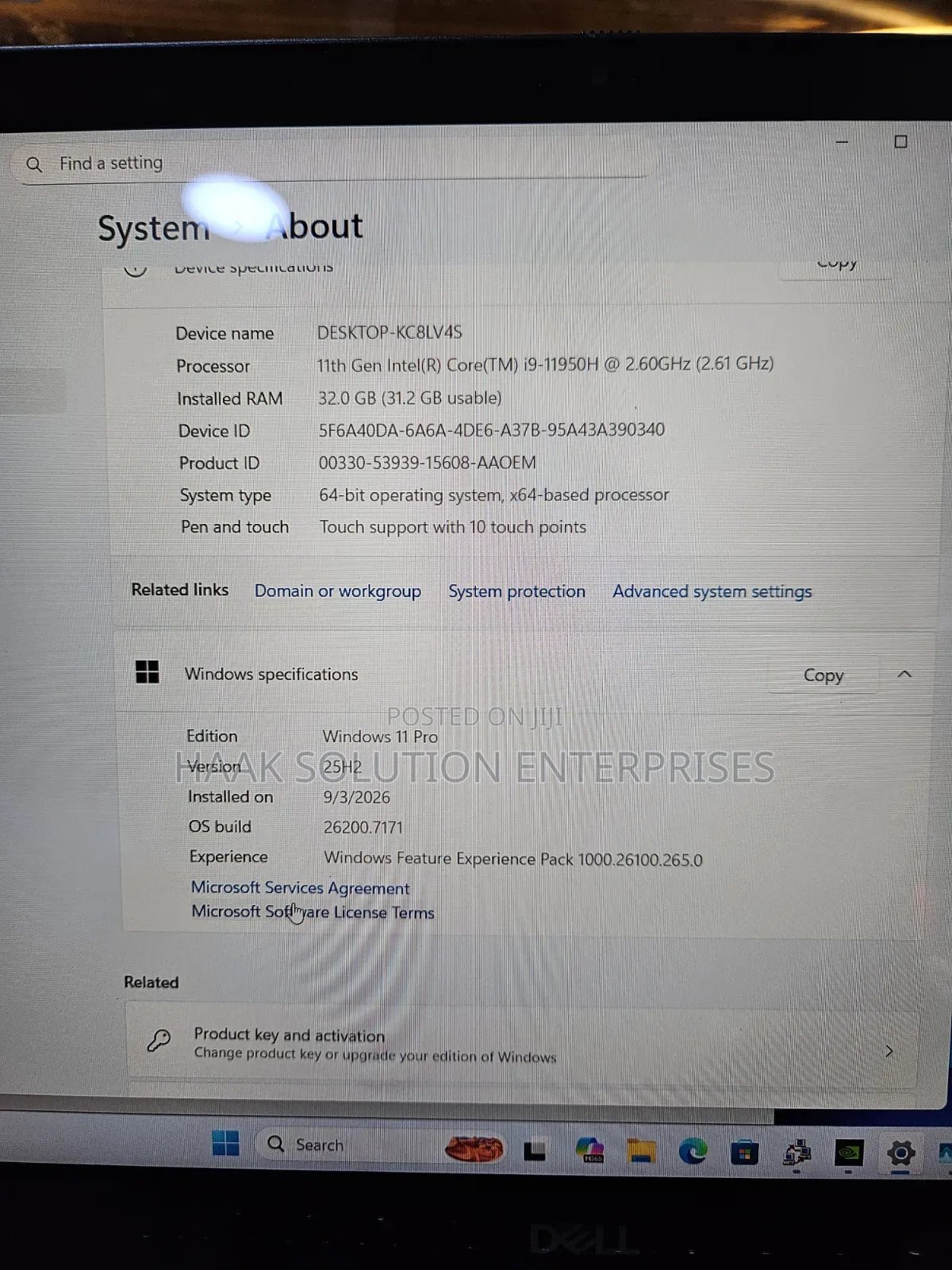This screenshot has height=1270, width=952.
Task: Maximize the Settings window
Action: [x=900, y=142]
